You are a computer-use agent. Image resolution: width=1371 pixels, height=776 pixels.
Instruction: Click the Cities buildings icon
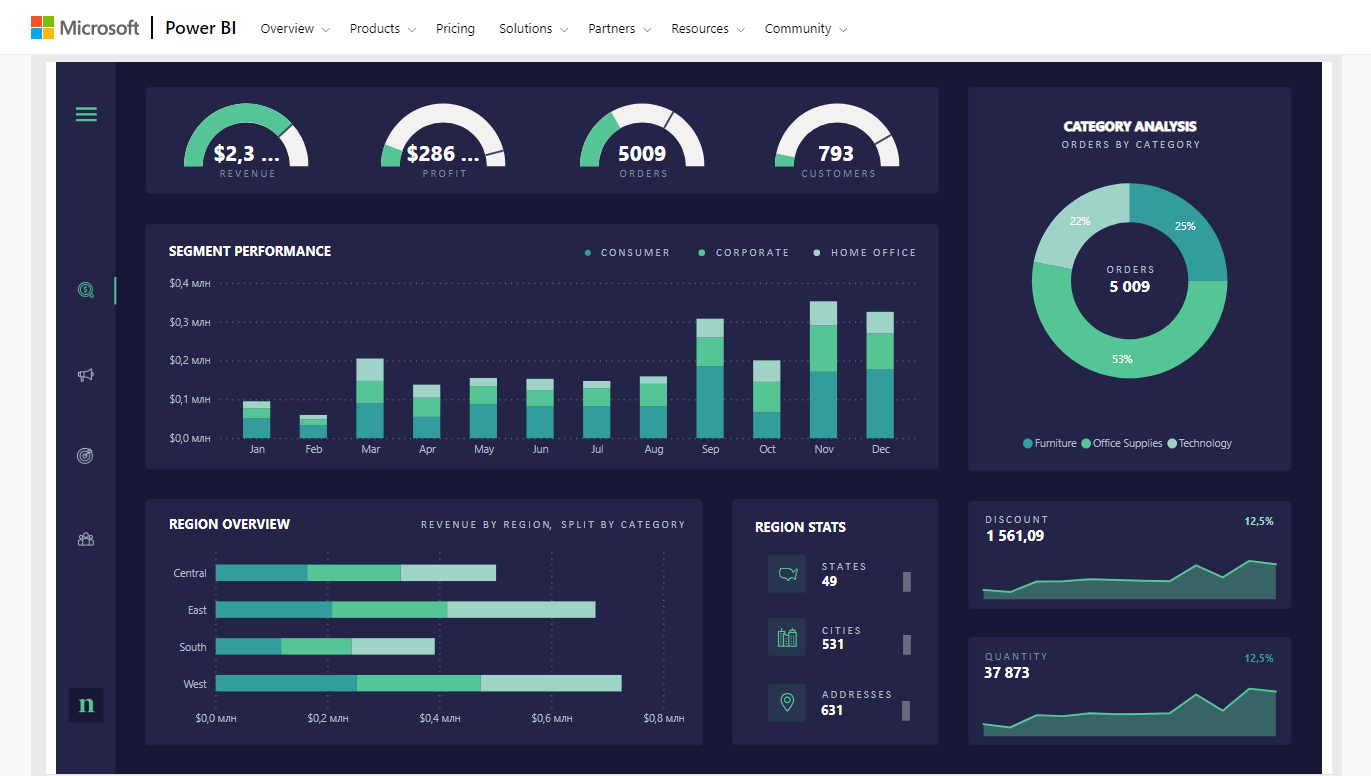pyautogui.click(x=786, y=637)
